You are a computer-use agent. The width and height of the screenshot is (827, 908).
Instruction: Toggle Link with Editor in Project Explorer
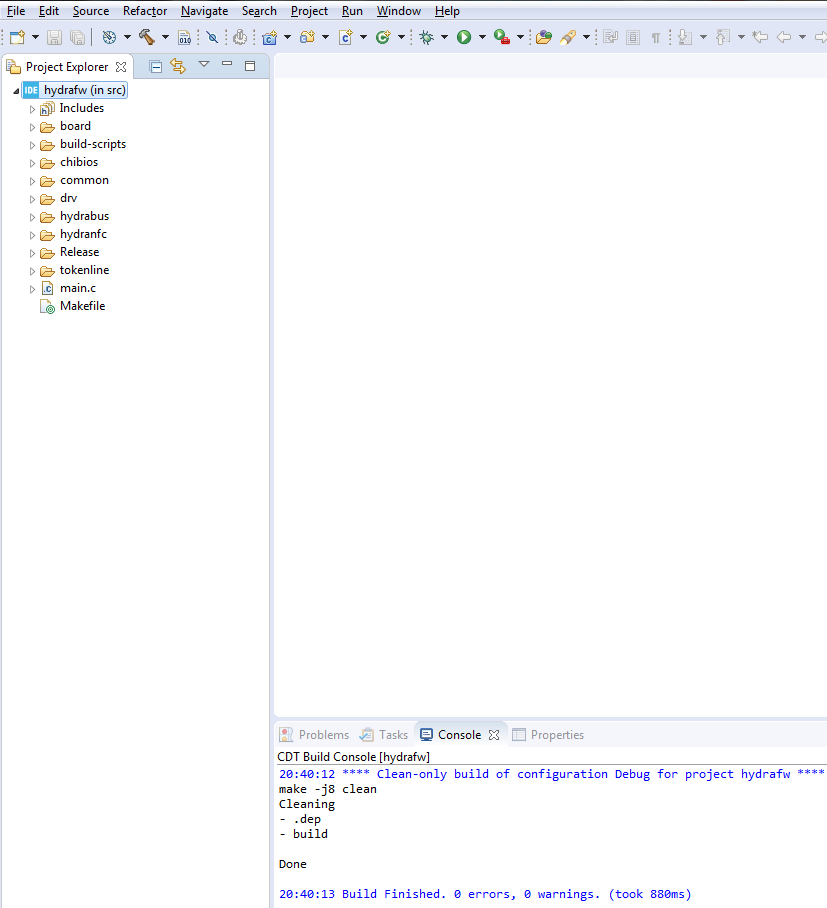click(178, 67)
